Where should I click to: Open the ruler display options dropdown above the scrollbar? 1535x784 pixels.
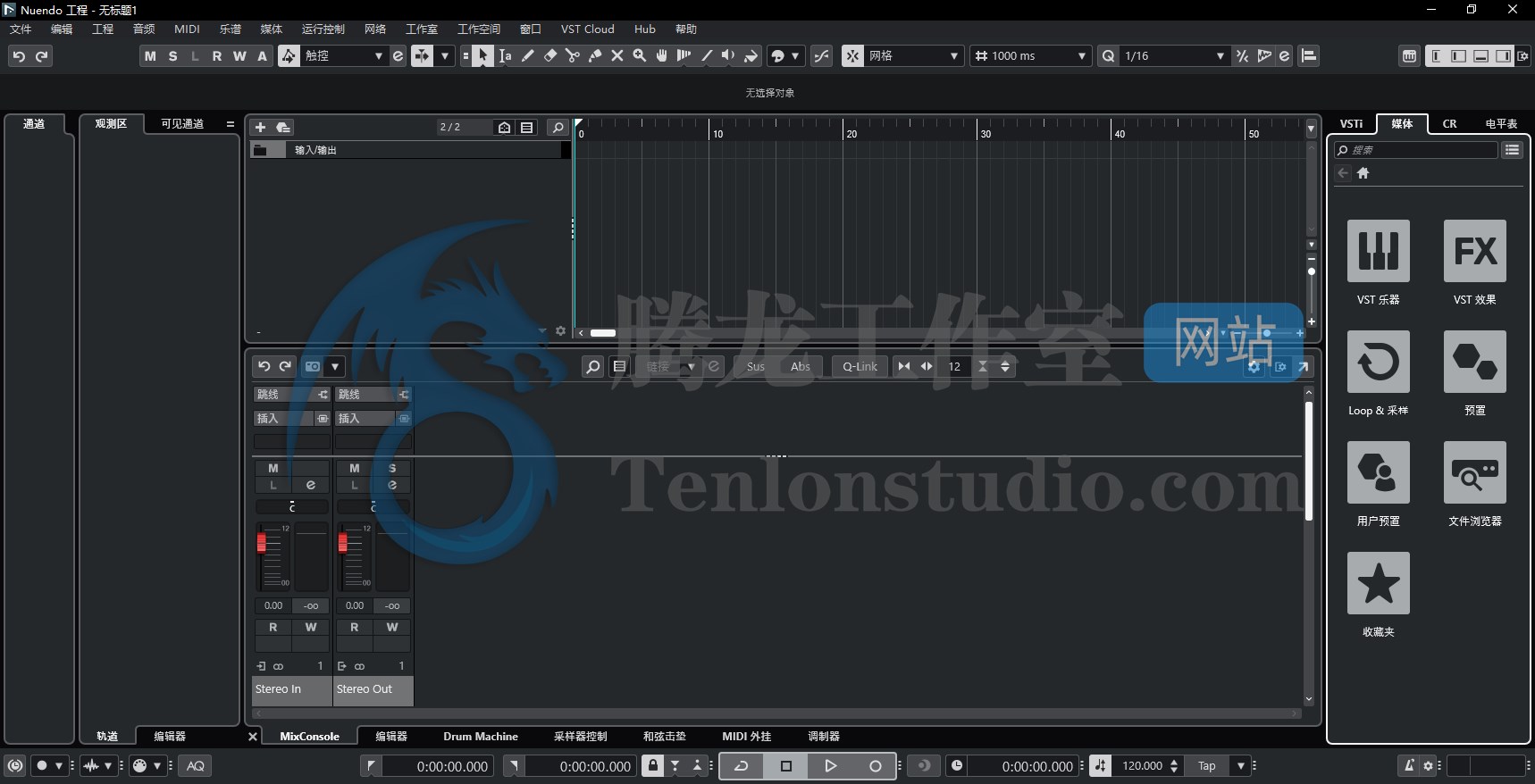point(1311,129)
